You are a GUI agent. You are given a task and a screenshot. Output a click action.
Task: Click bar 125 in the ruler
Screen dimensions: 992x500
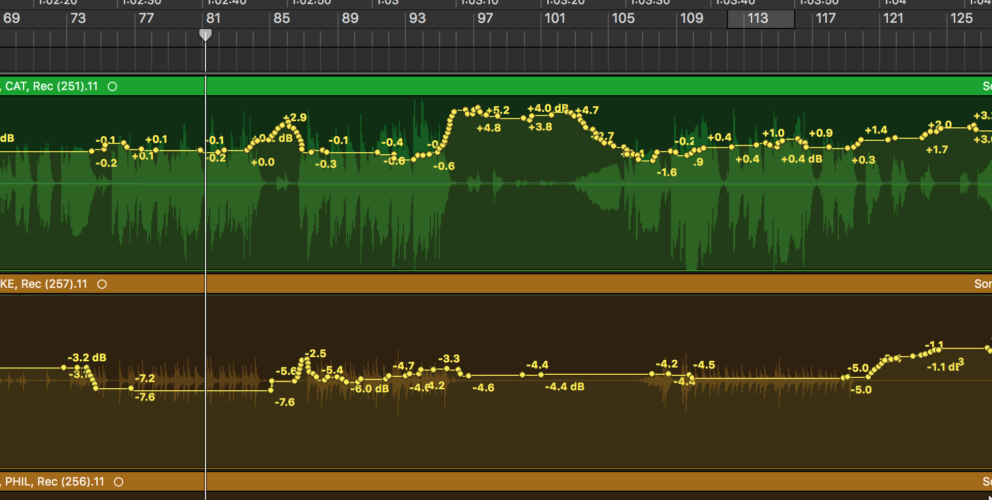coord(962,18)
